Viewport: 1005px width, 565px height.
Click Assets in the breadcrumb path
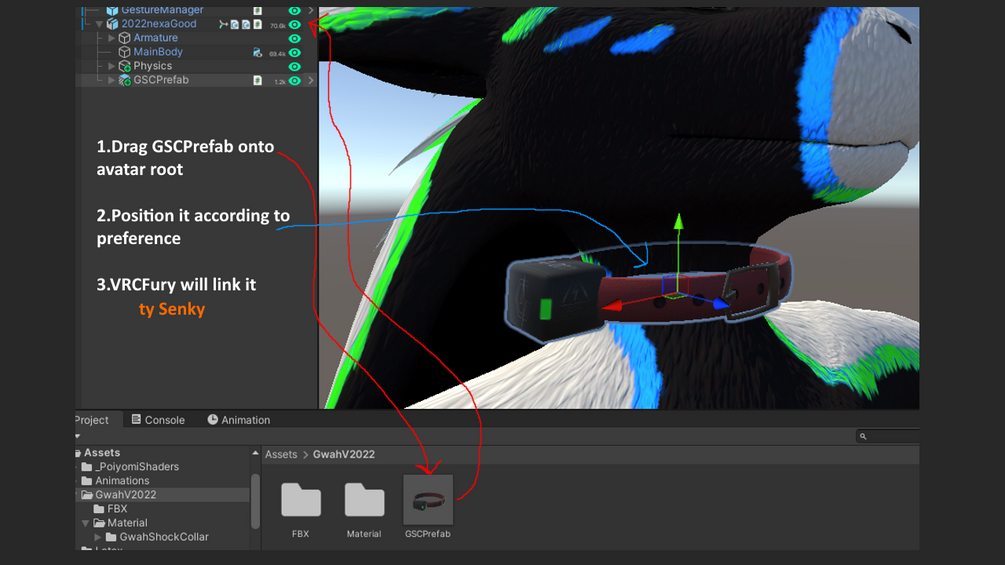tap(281, 454)
